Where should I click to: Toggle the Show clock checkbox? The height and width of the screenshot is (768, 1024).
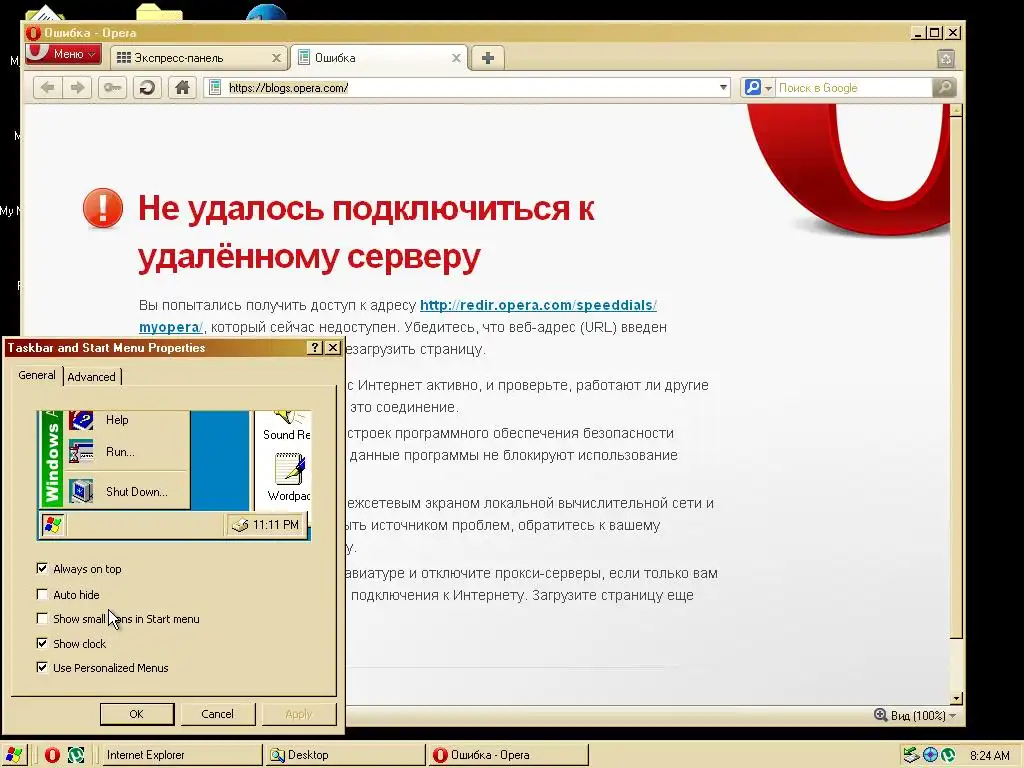click(x=42, y=643)
